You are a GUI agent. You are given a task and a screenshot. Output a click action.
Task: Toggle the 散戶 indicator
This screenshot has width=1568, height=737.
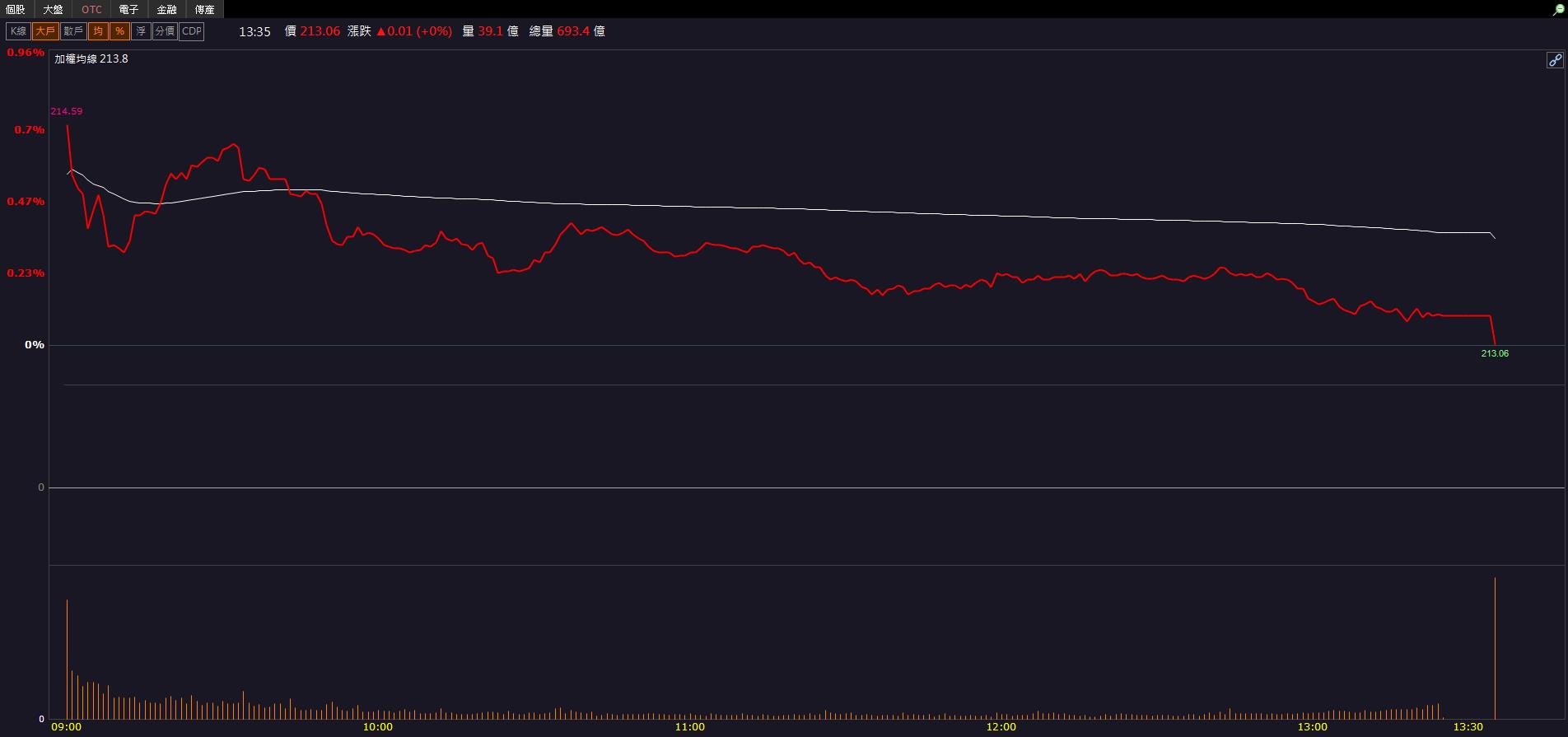[x=73, y=31]
